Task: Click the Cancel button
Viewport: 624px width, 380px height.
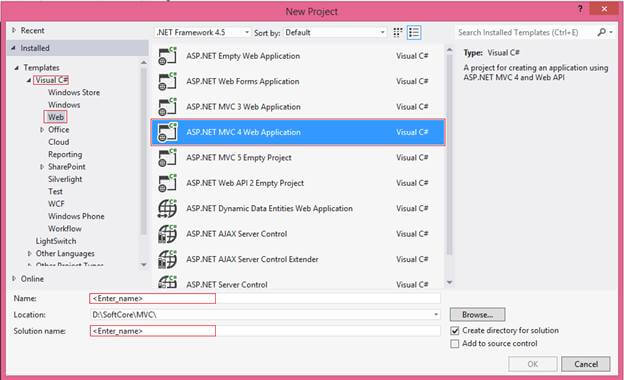Action: tap(586, 364)
